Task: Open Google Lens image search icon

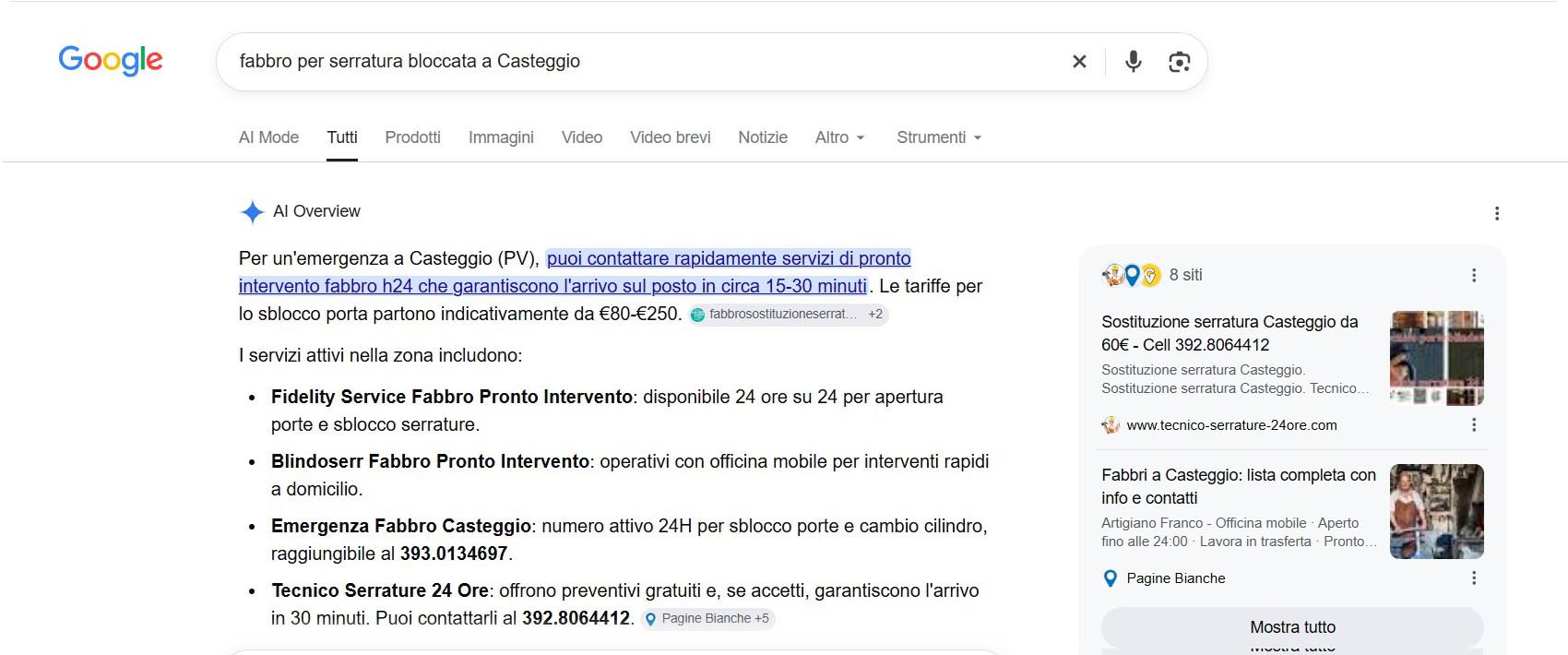Action: [x=1179, y=62]
